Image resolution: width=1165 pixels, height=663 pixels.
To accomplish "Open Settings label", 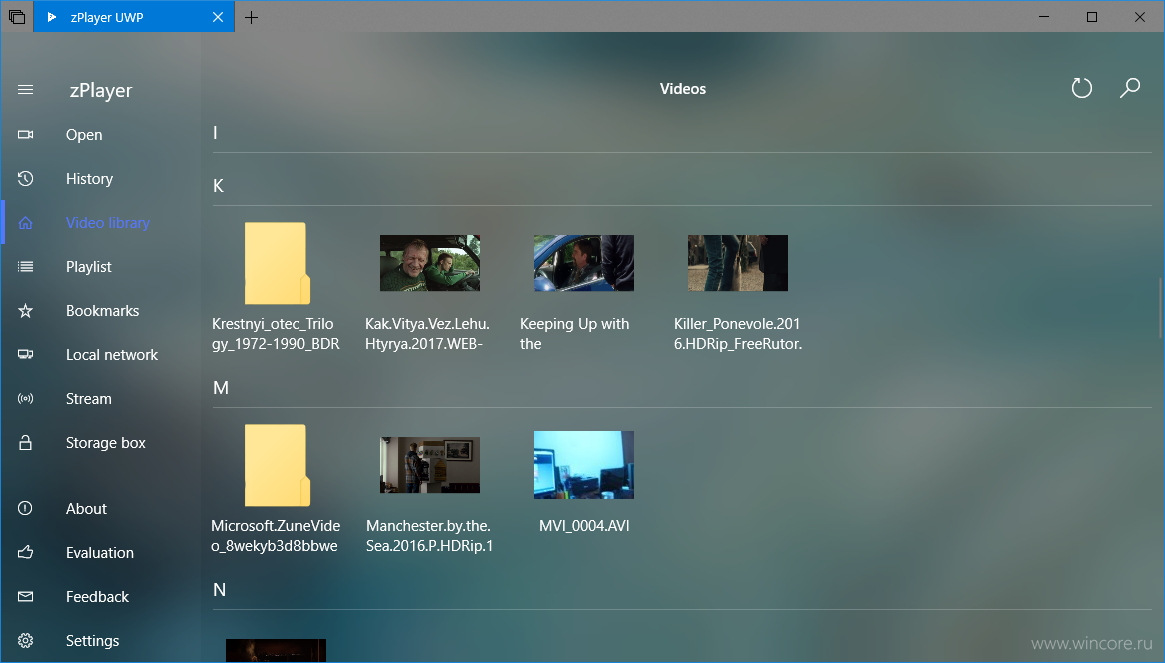I will coord(92,640).
